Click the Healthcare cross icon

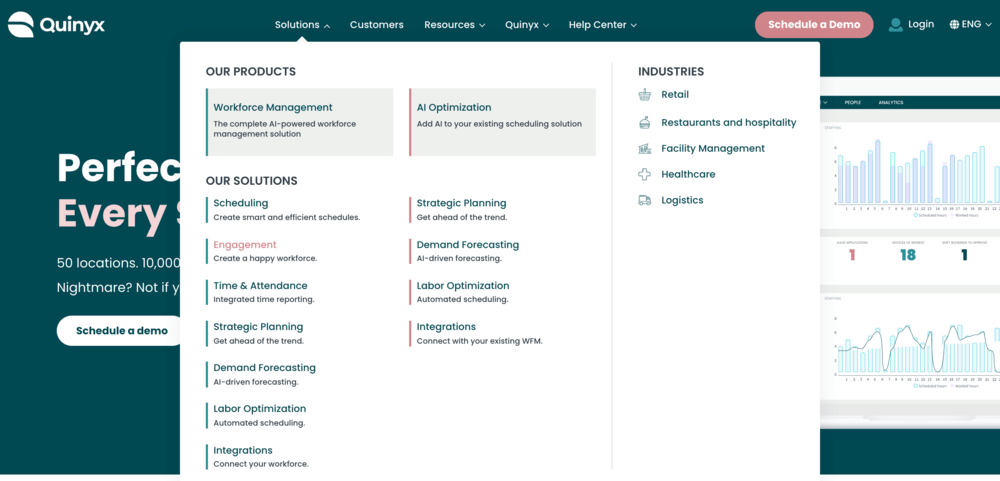point(644,174)
